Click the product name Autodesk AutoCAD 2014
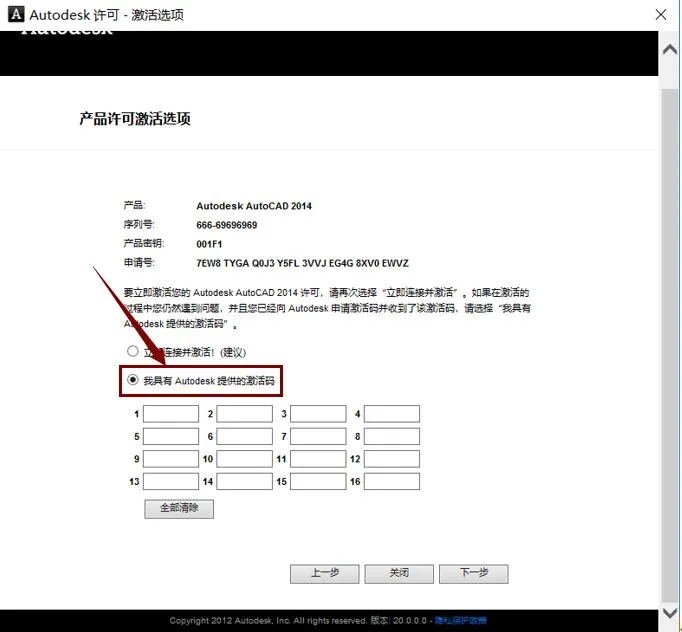The image size is (682, 632). click(x=254, y=206)
